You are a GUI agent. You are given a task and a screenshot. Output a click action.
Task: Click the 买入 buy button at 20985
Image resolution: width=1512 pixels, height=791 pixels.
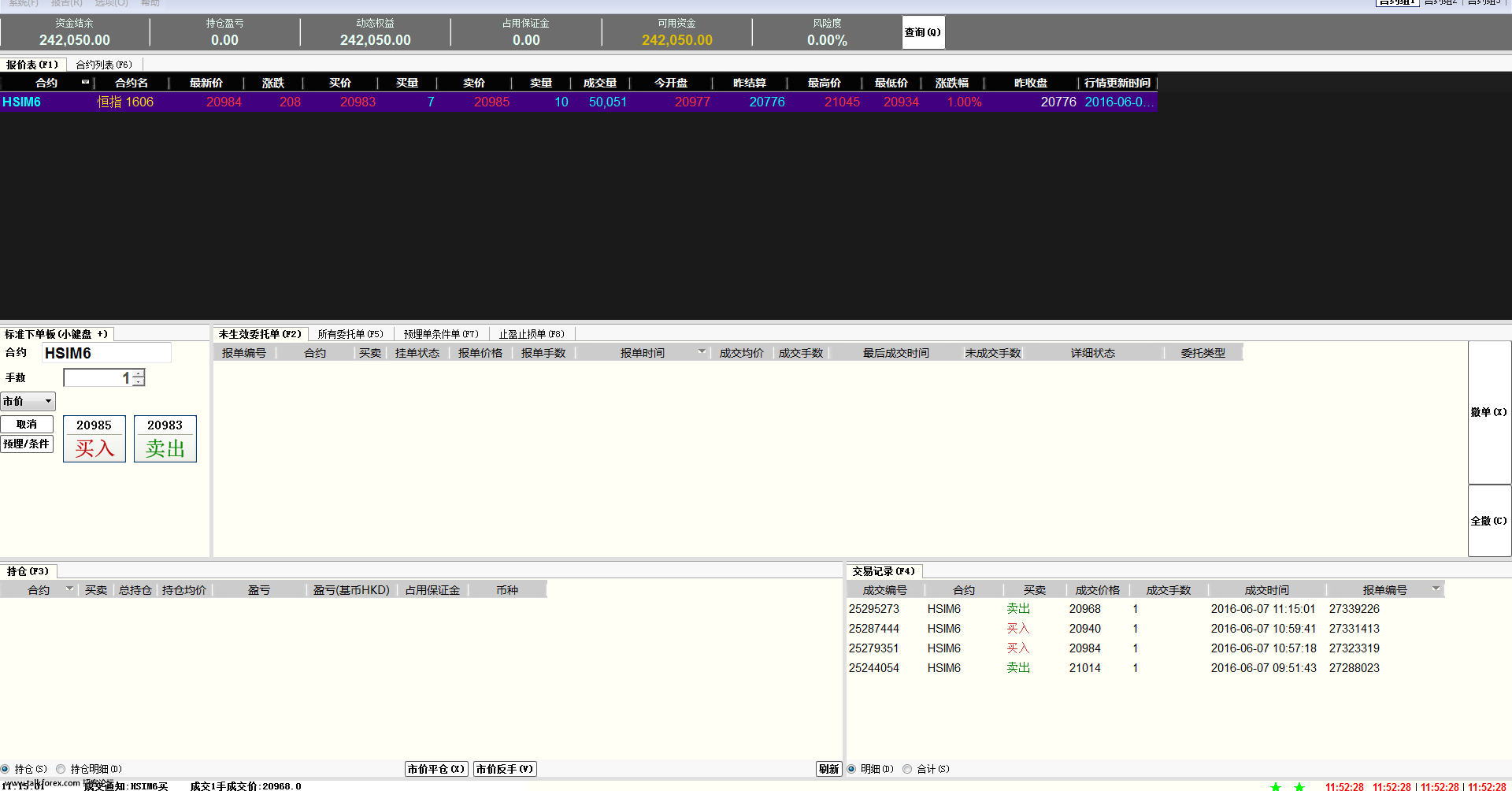(x=94, y=439)
